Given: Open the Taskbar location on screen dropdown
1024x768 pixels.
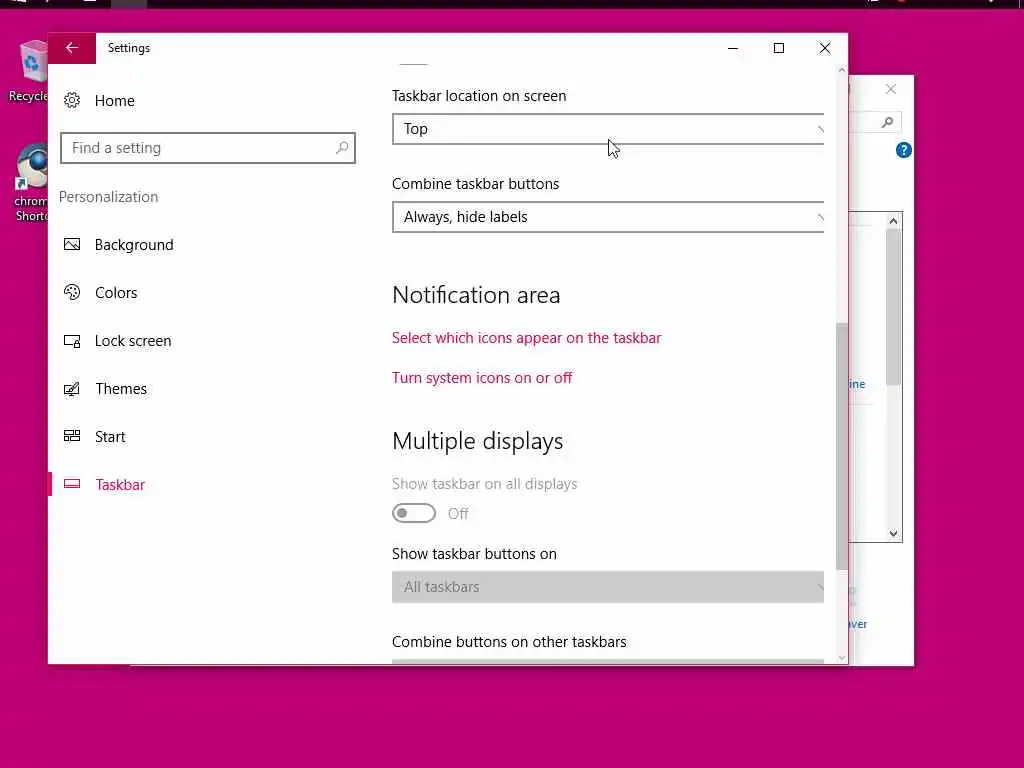Looking at the screenshot, I should click(608, 129).
